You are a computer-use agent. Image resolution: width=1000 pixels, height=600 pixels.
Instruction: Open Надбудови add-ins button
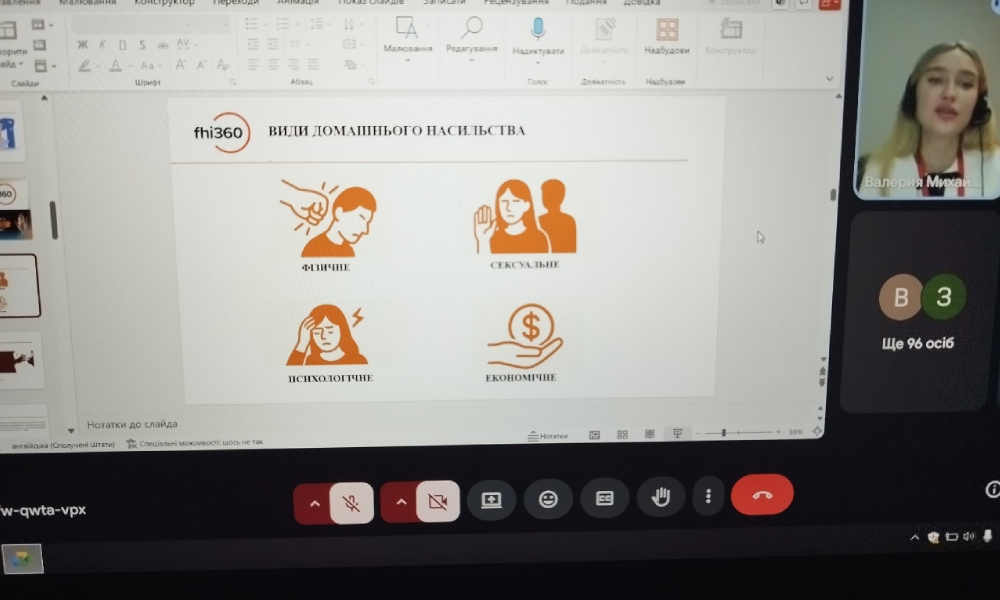[666, 37]
